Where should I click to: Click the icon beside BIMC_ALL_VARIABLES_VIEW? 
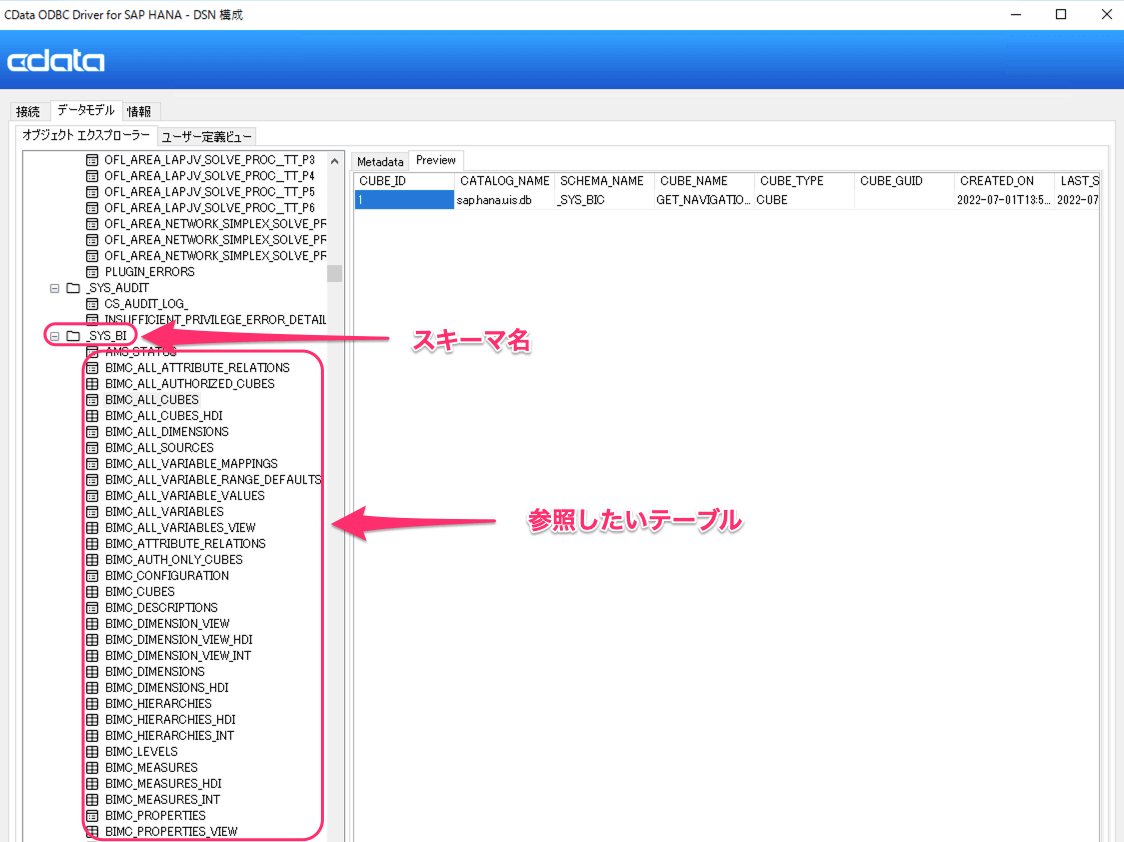tap(92, 527)
